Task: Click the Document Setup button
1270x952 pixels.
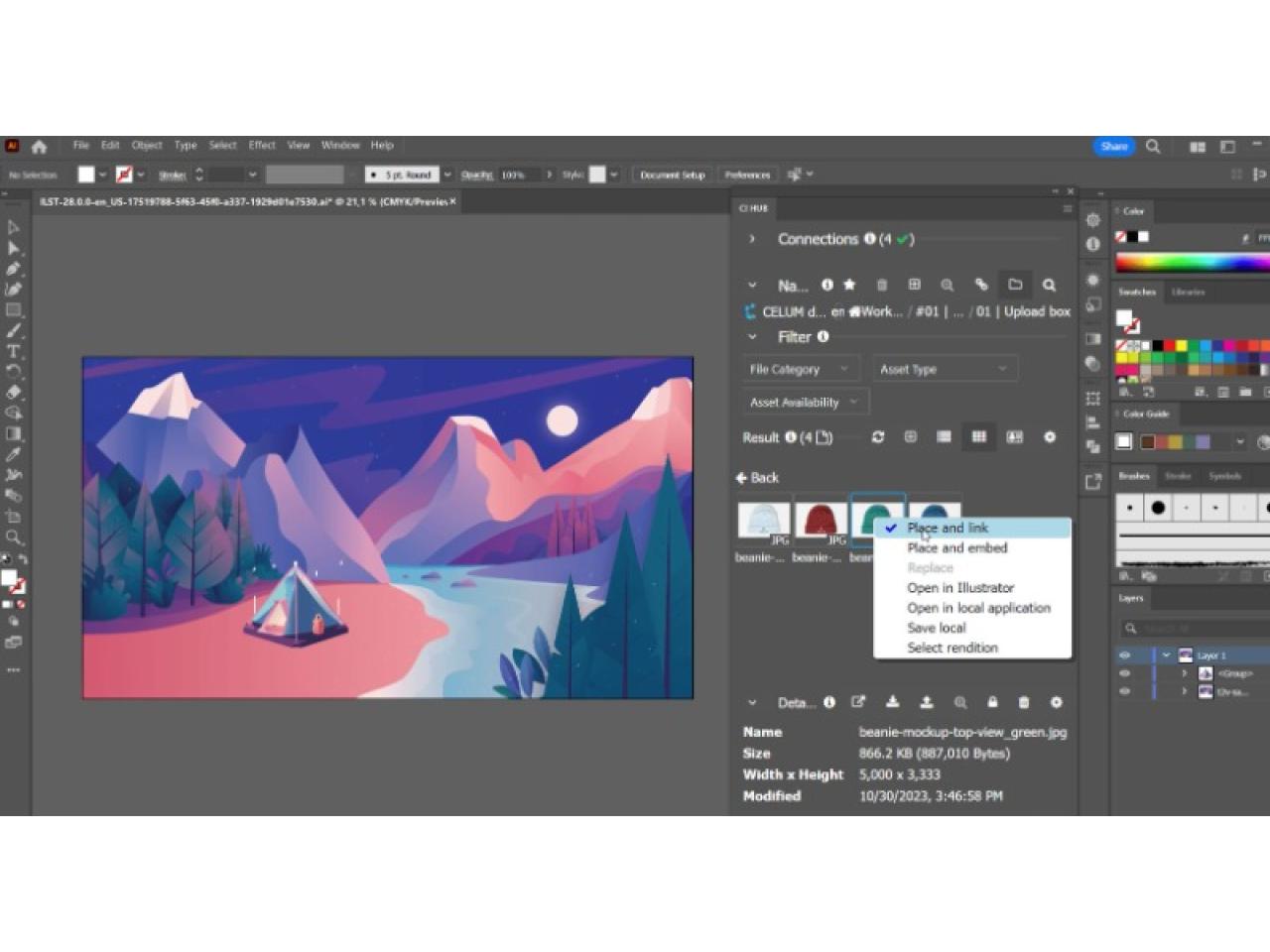Action: tap(672, 175)
